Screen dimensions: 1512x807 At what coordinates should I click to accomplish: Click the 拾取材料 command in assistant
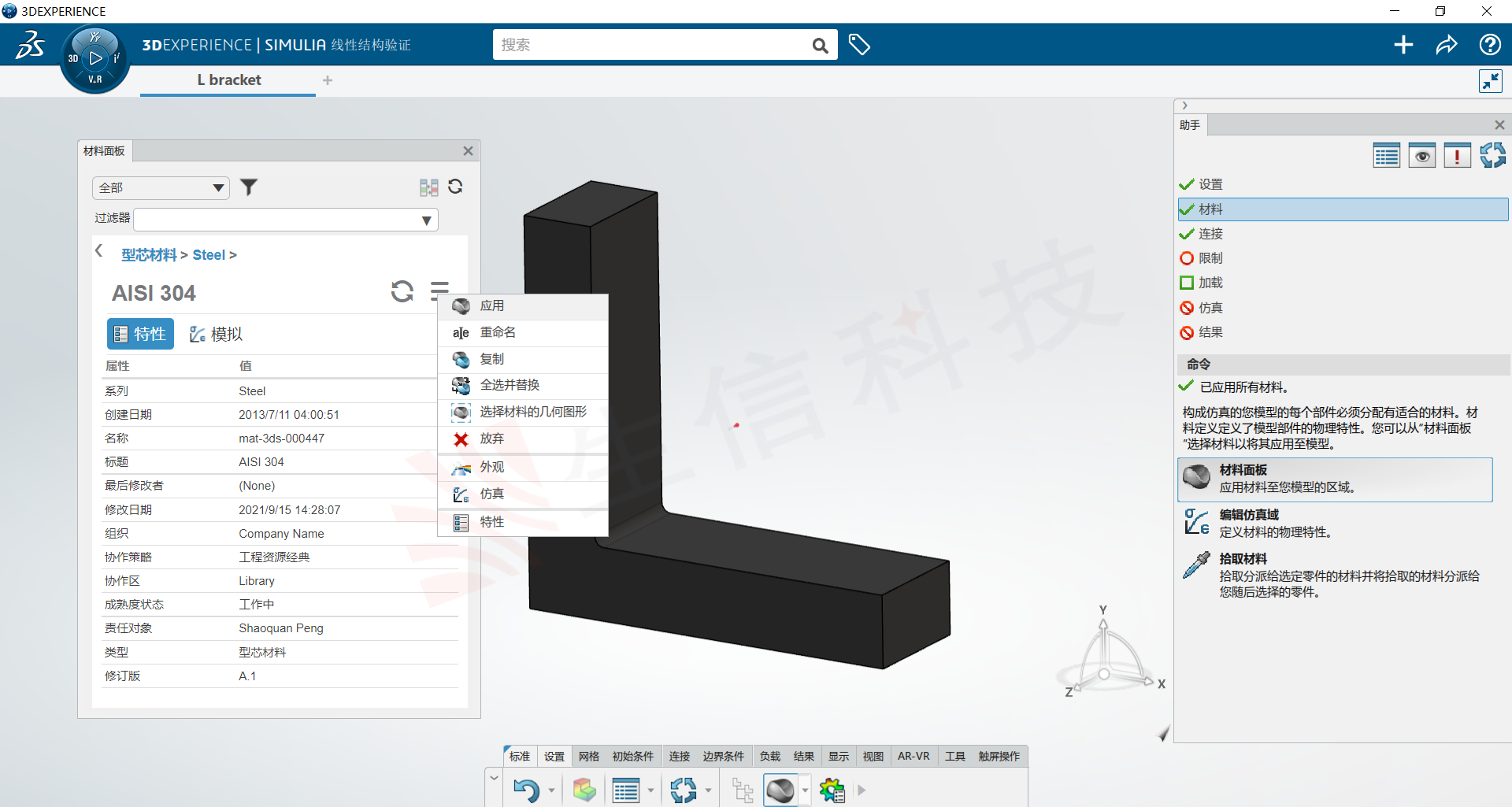tap(1335, 575)
